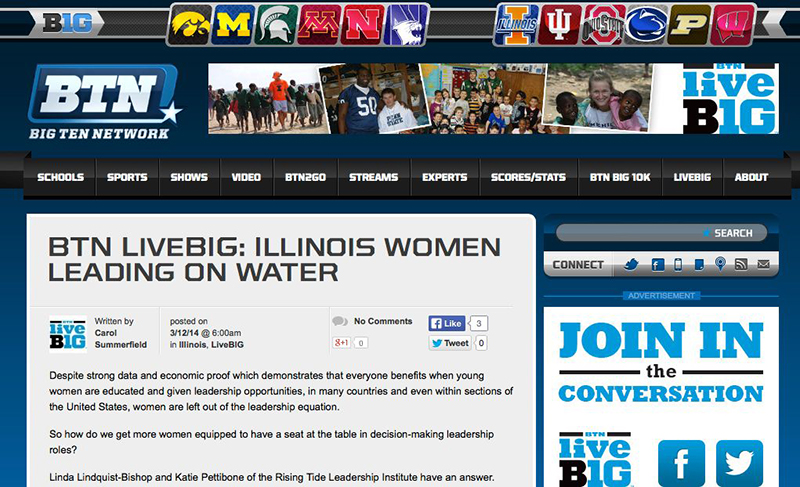Viewport: 800px width, 487px height.
Task: Open the Indiana IU logo
Action: (559, 24)
